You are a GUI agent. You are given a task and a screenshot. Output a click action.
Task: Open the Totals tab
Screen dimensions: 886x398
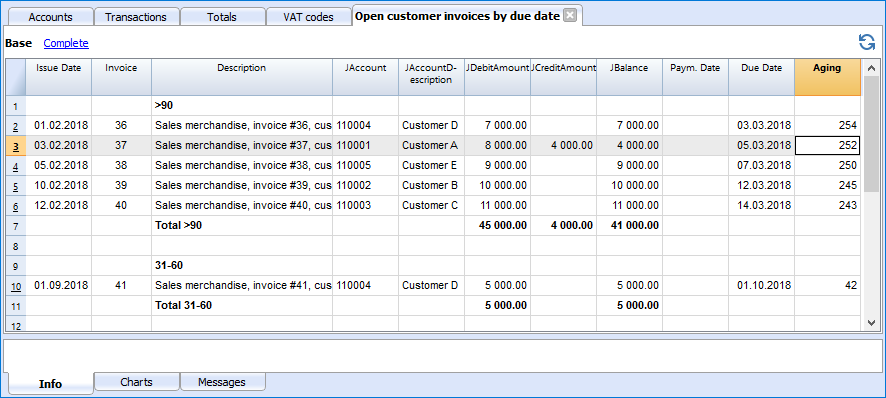pyautogui.click(x=222, y=17)
